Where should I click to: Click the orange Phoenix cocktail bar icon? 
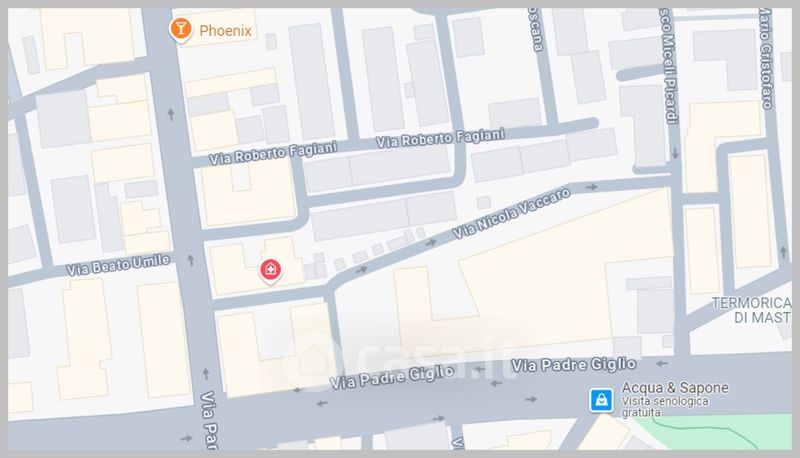[x=180, y=30]
